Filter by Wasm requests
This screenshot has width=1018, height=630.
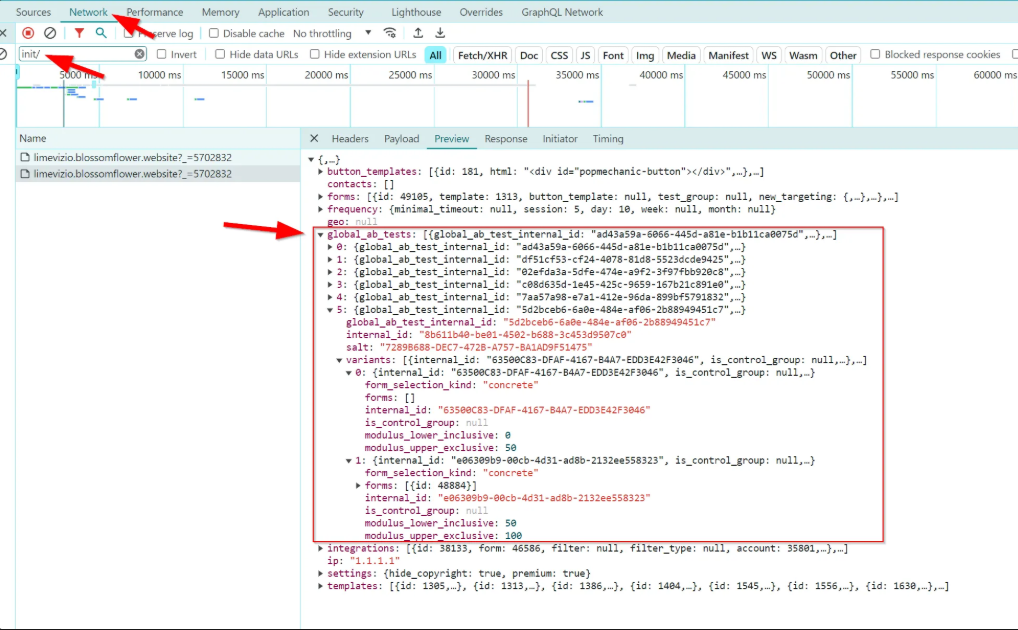(803, 55)
